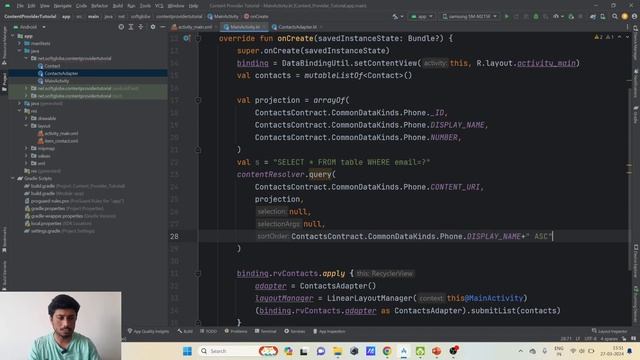Expand the mipmap folder
Image resolution: width=640 pixels, height=360 pixels.
point(27,148)
